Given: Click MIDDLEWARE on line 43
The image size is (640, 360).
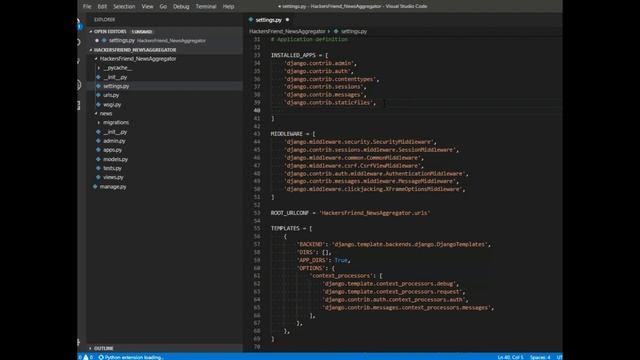Looking at the screenshot, I should coord(287,134).
